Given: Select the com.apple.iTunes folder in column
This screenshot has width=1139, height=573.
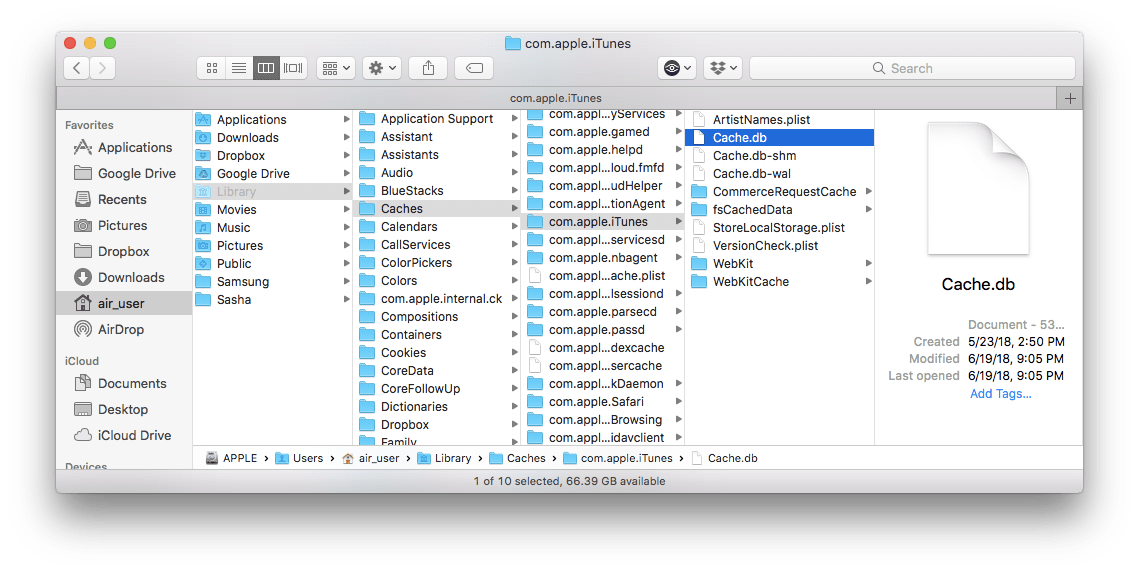Looking at the screenshot, I should 604,222.
